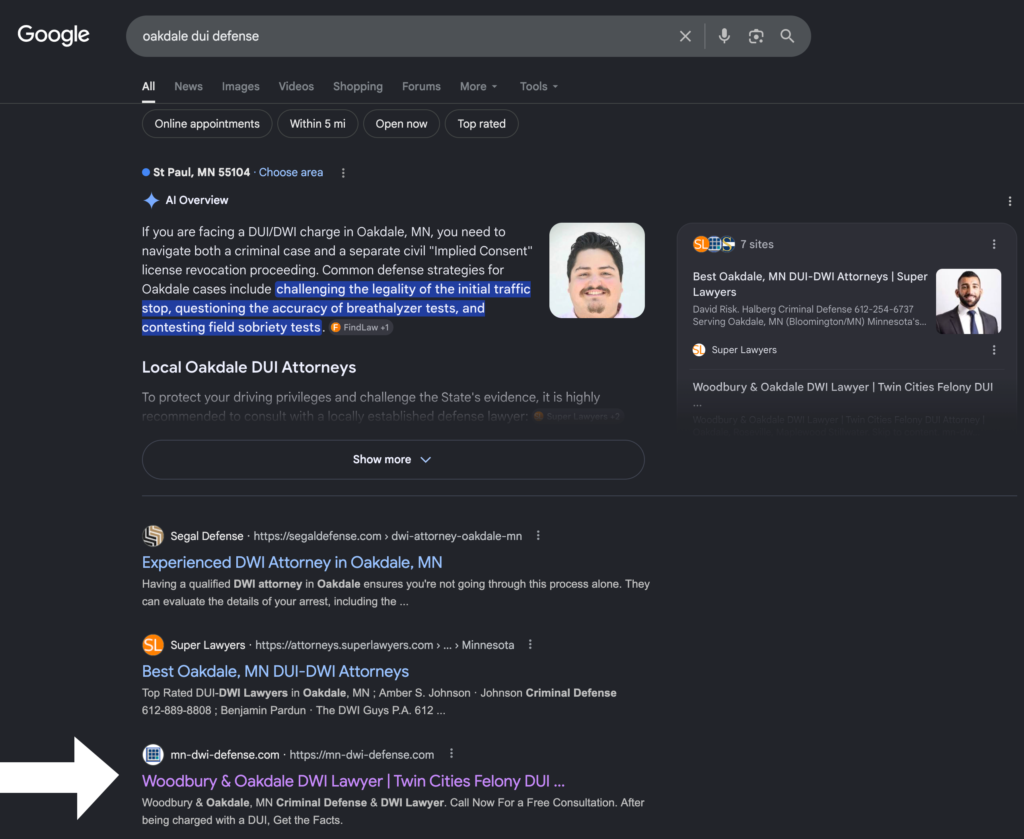Open three-dot menu for Super Lawyers result
The height and width of the screenshot is (839, 1024).
530,644
